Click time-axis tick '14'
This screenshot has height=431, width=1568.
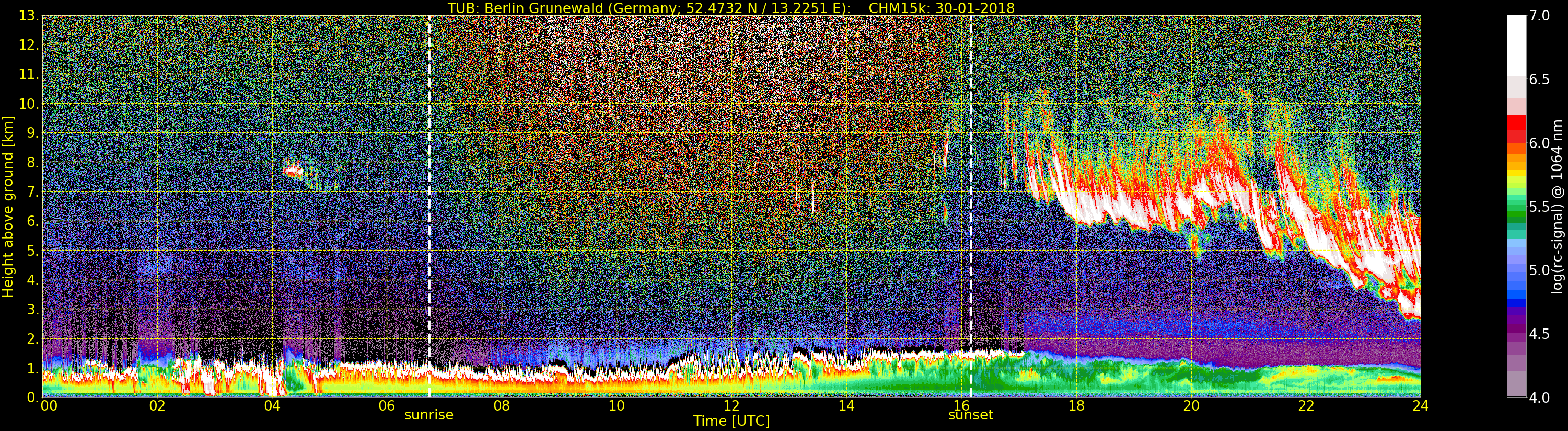[846, 406]
